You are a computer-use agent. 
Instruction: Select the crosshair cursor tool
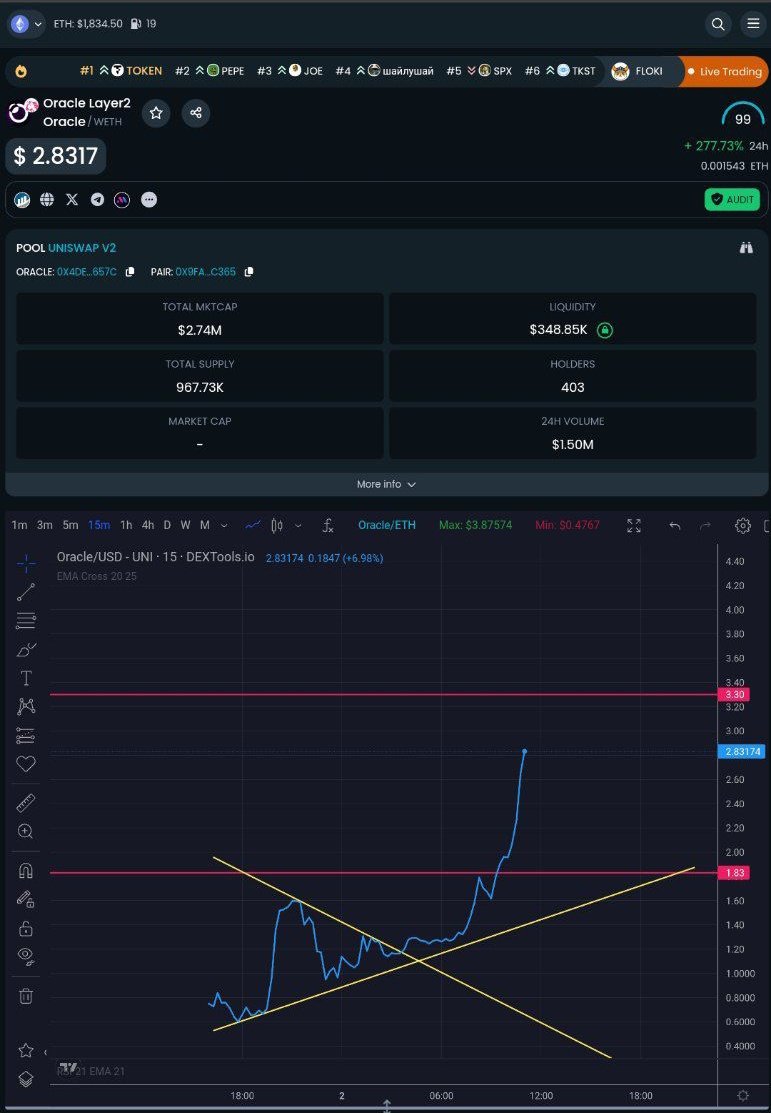point(26,564)
